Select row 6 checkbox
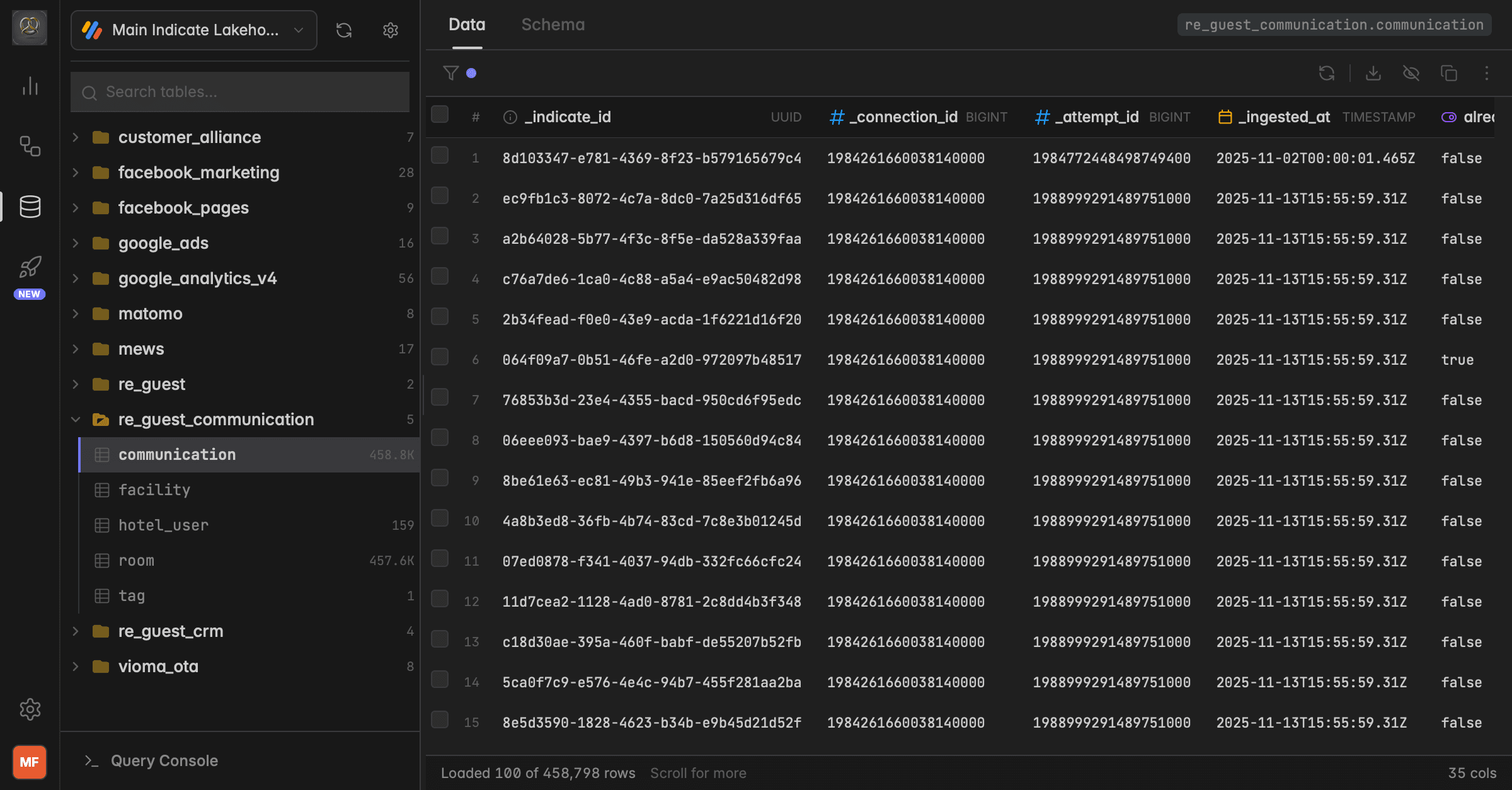1512x790 pixels. tap(440, 357)
